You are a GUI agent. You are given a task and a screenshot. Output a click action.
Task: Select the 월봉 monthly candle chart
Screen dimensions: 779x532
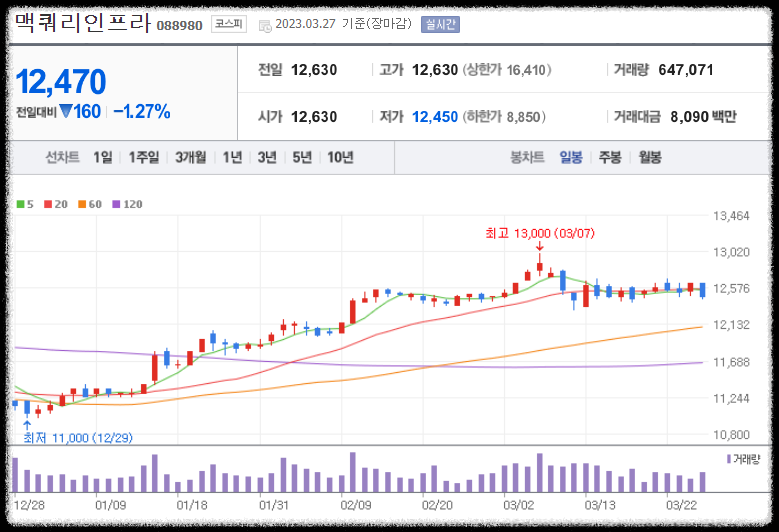(x=650, y=157)
